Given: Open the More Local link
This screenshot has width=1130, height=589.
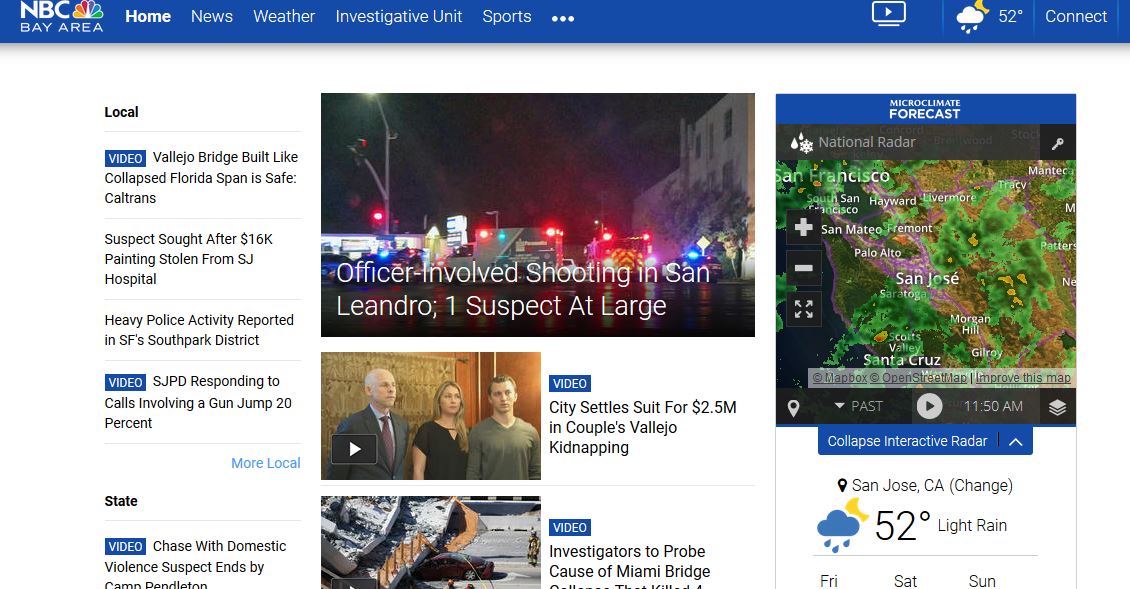Looking at the screenshot, I should (x=266, y=464).
